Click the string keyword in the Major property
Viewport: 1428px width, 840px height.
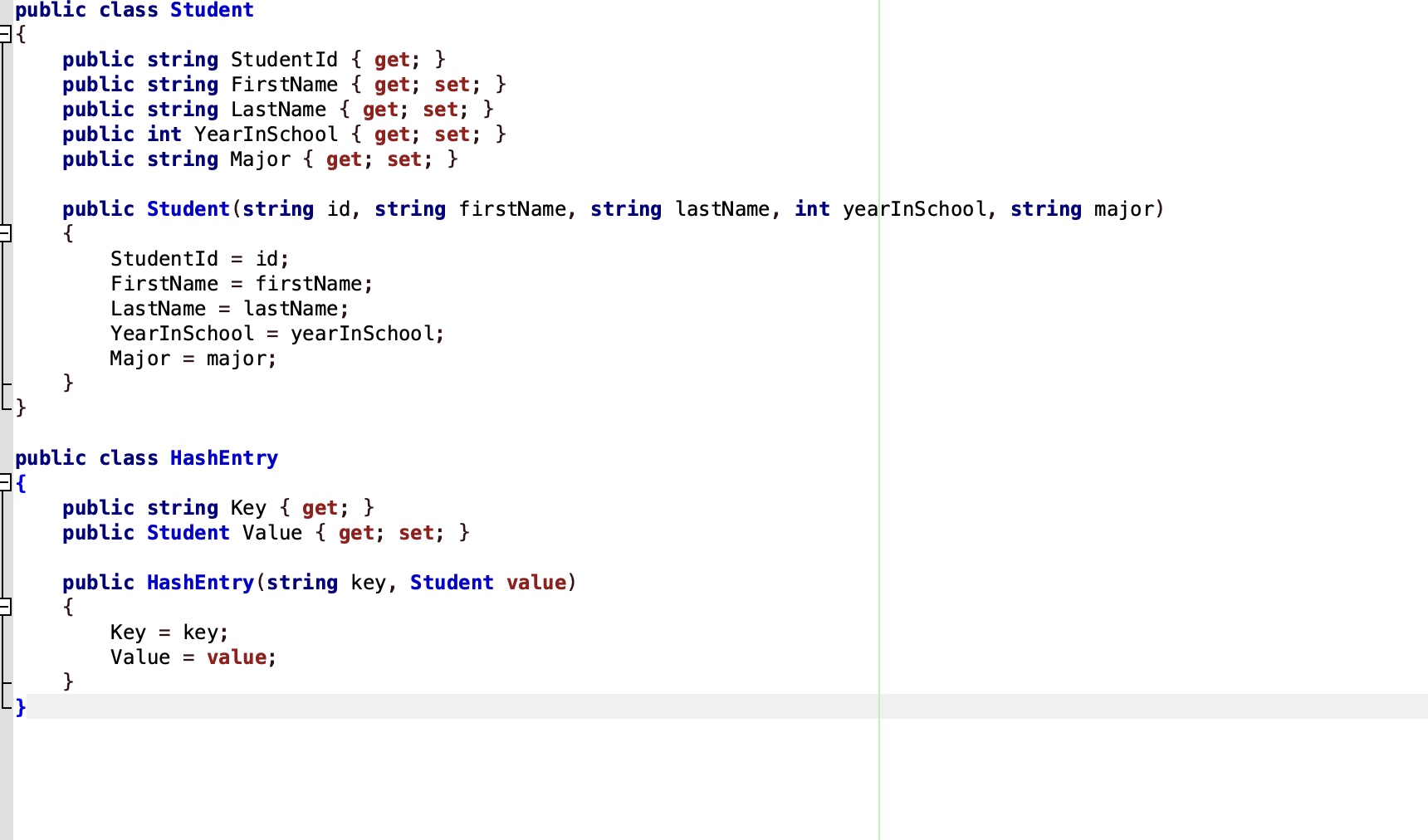(182, 159)
